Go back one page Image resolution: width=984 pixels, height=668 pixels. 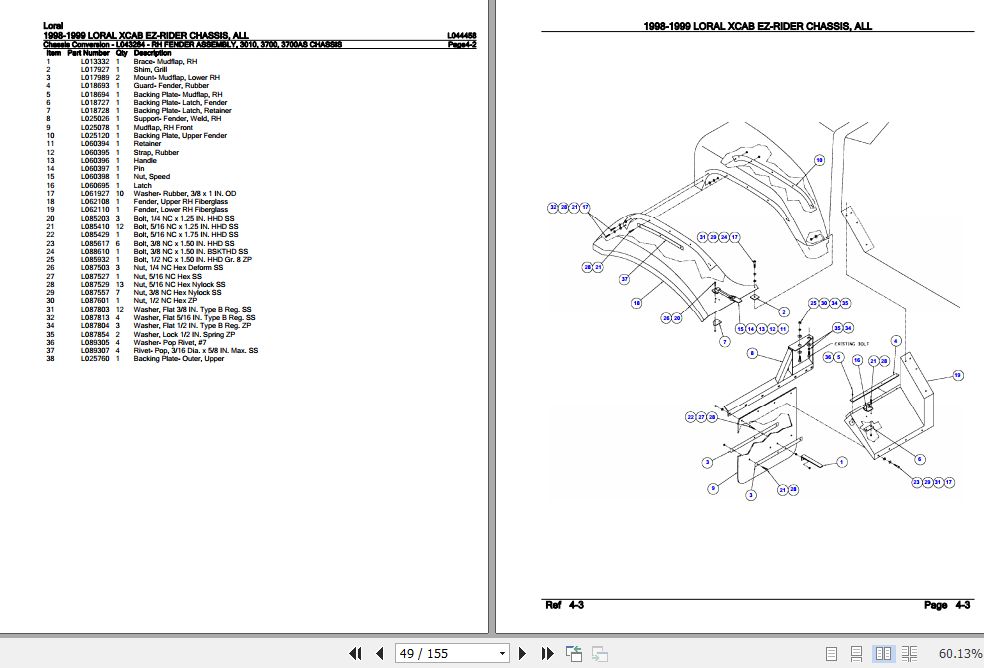tap(380, 653)
